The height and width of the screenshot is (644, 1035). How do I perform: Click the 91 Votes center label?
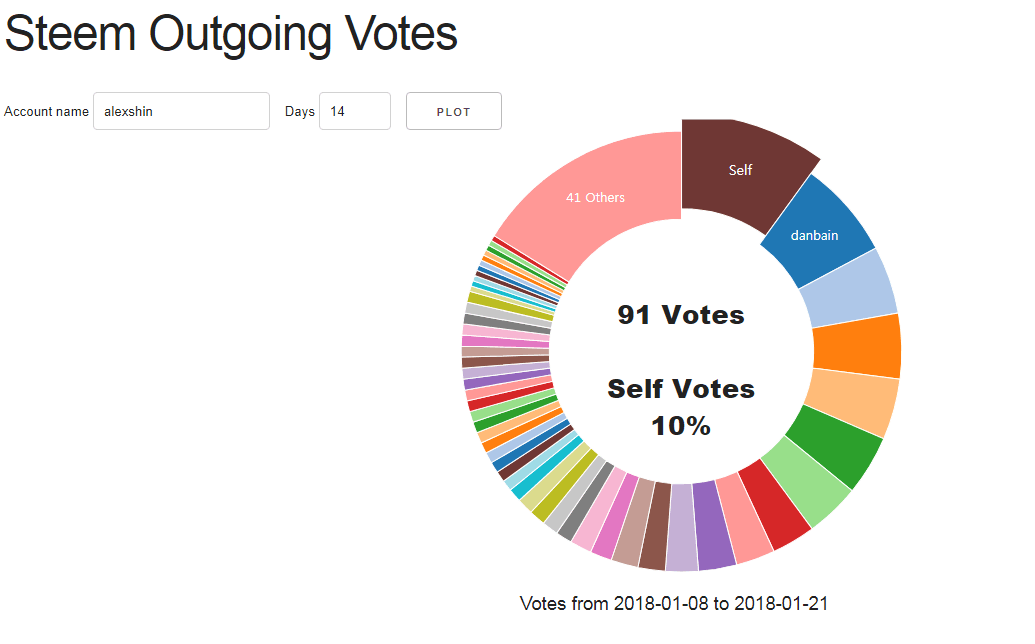(x=681, y=315)
